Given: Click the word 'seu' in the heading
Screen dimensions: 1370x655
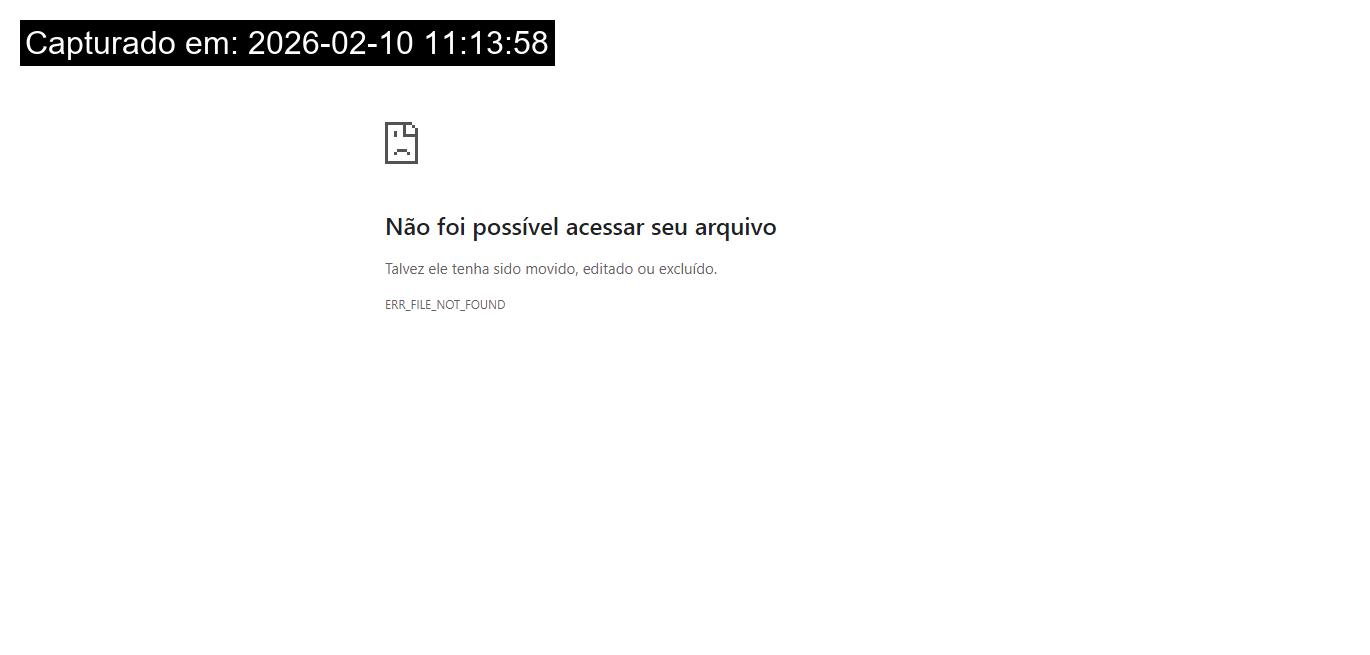Looking at the screenshot, I should click(670, 228).
